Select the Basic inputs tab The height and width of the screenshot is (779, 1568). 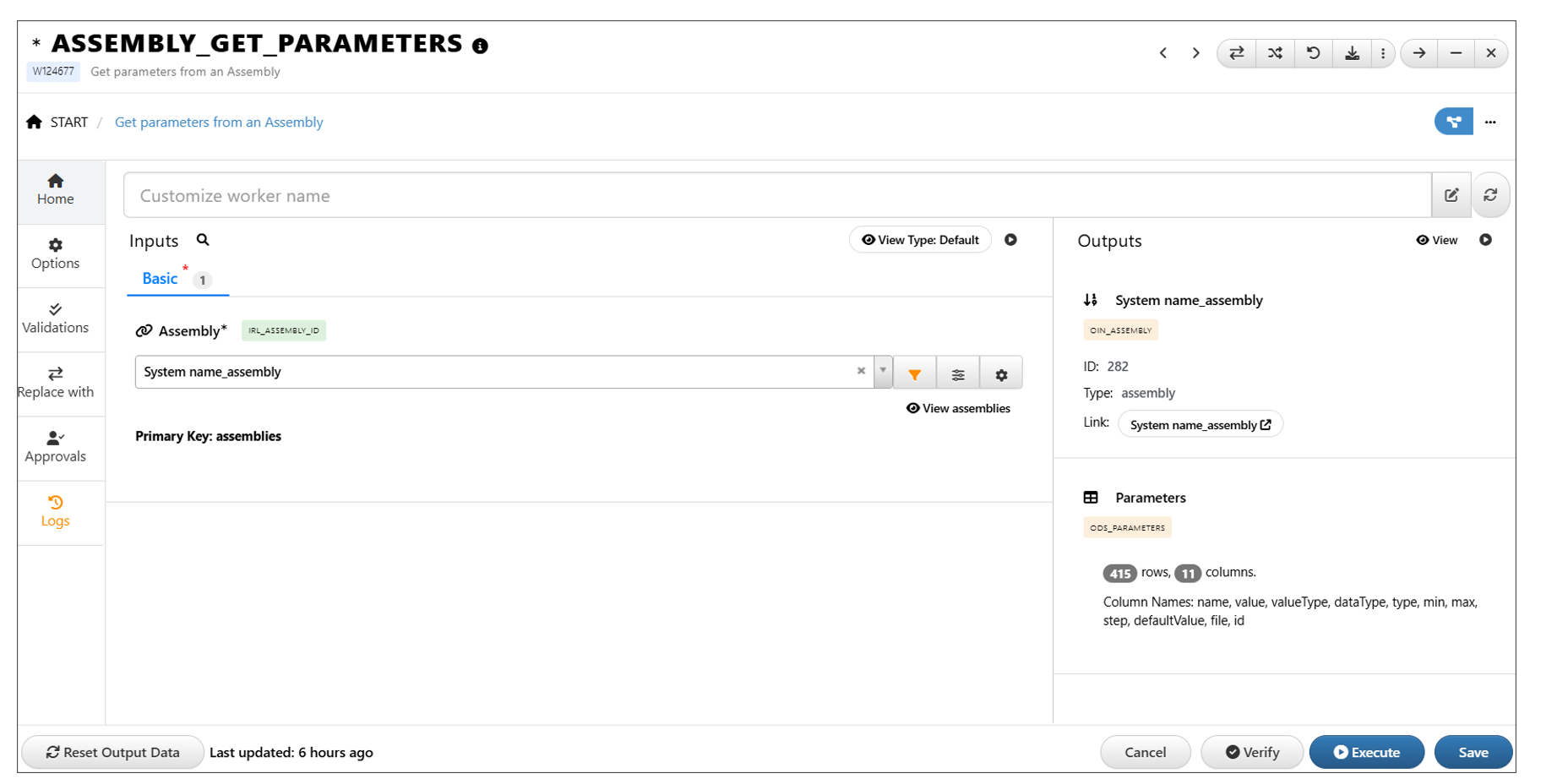click(x=160, y=279)
